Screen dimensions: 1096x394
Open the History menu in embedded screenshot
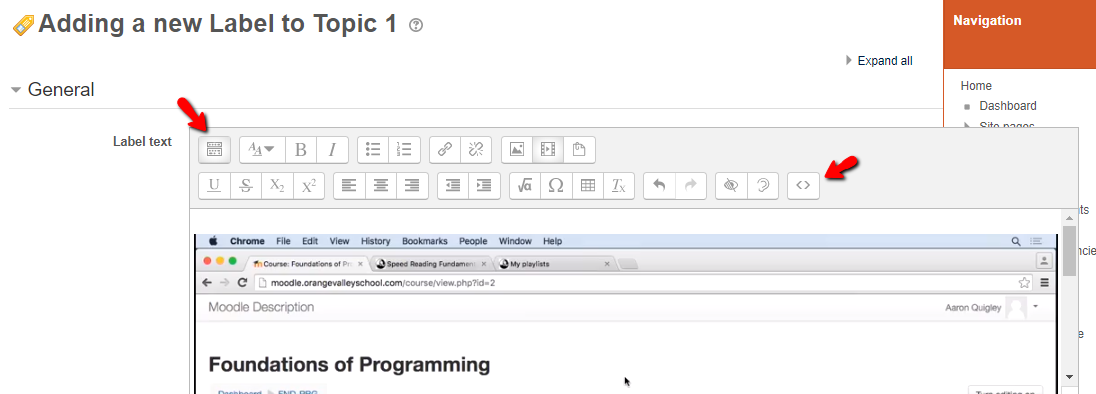pos(375,241)
